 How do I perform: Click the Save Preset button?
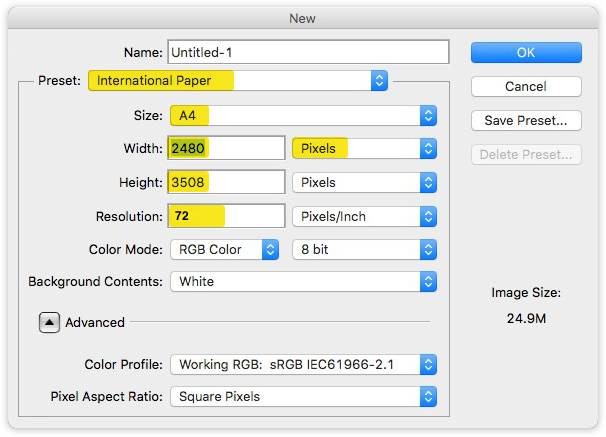525,121
